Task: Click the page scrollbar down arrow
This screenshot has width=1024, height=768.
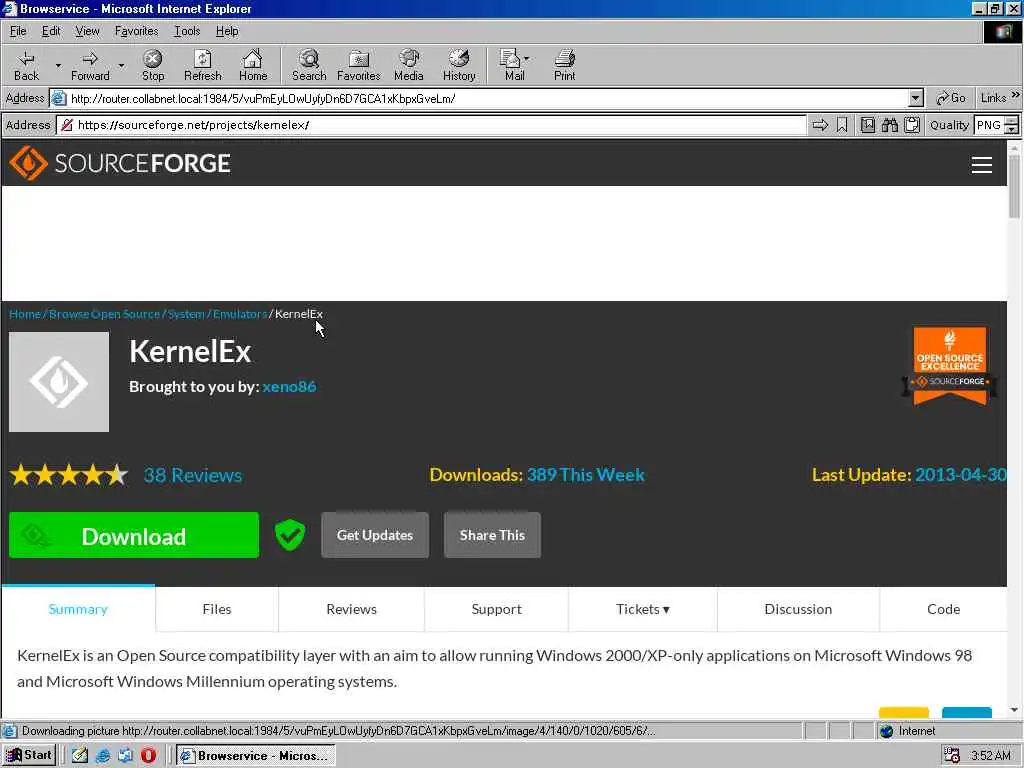Action: pos(1014,710)
